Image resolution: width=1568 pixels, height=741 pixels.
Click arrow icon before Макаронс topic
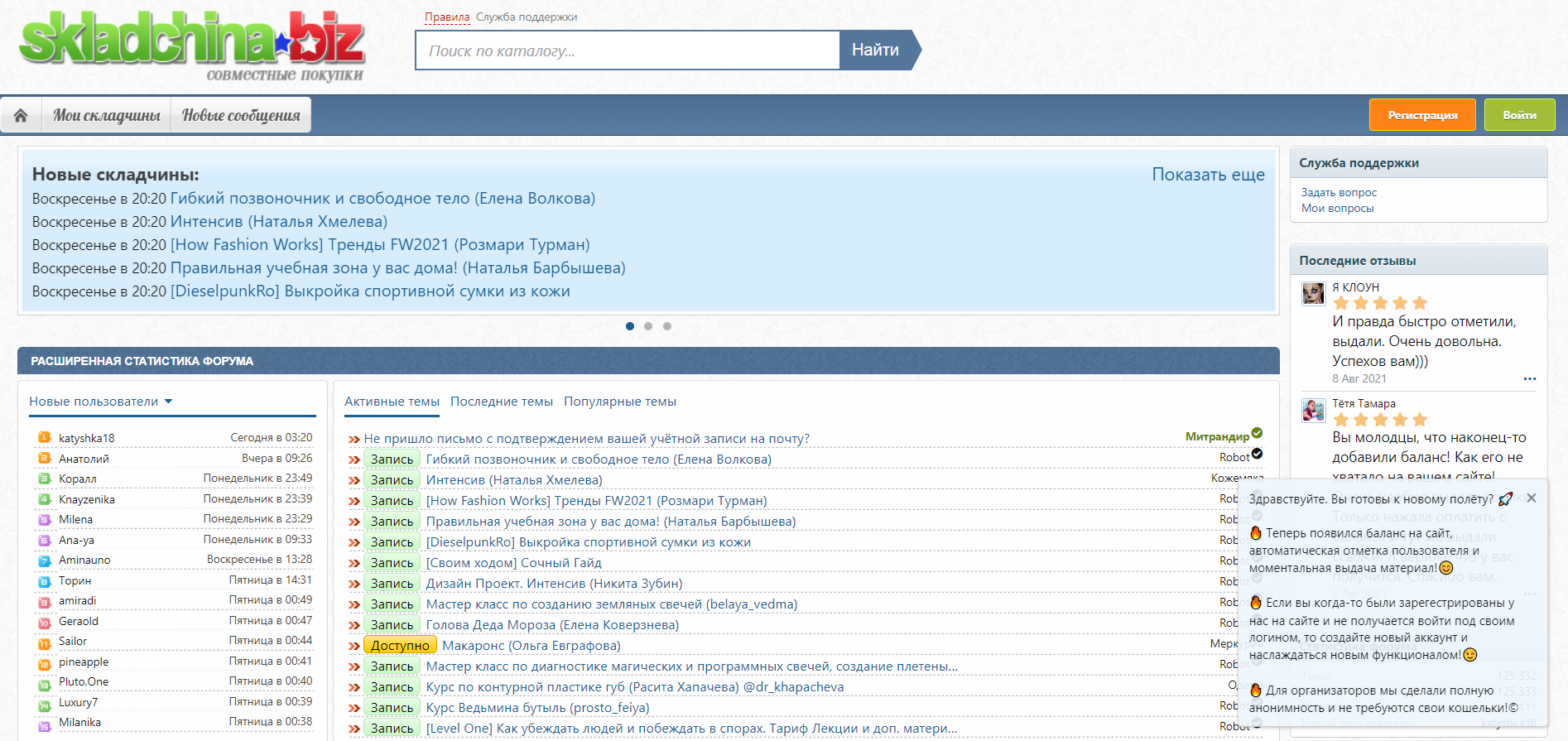tap(354, 646)
